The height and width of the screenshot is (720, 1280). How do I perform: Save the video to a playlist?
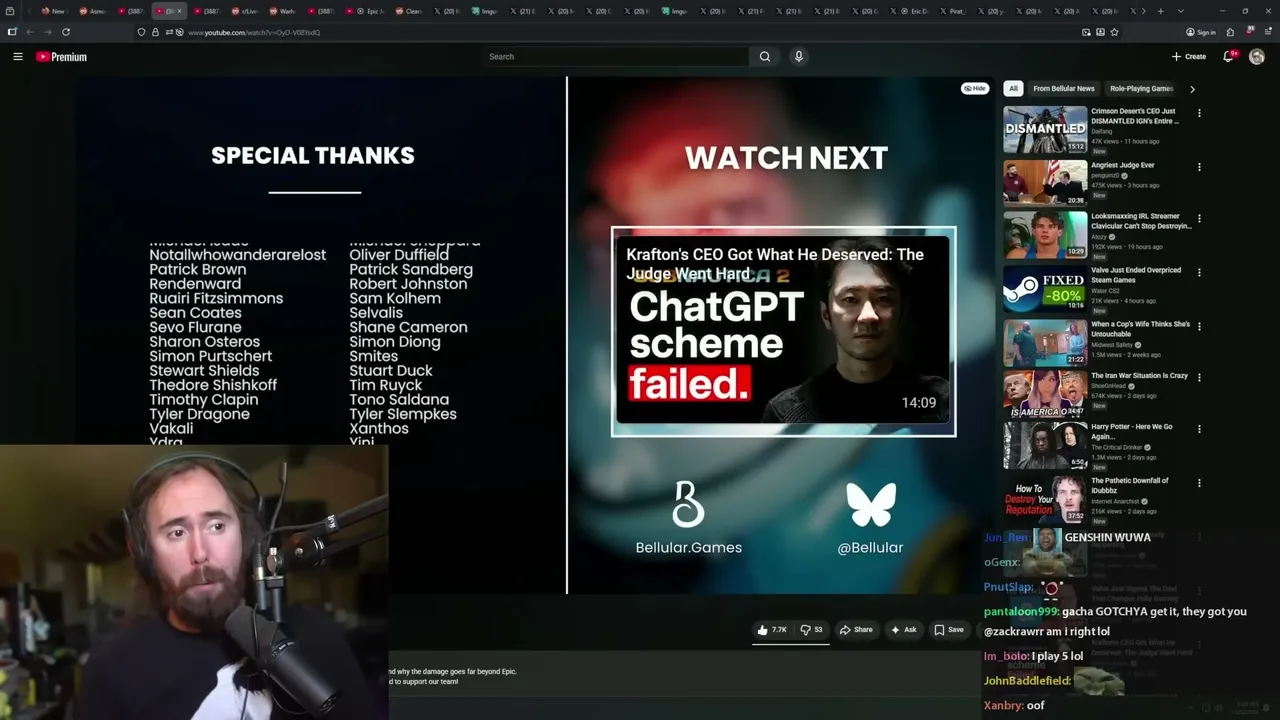pyautogui.click(x=948, y=630)
